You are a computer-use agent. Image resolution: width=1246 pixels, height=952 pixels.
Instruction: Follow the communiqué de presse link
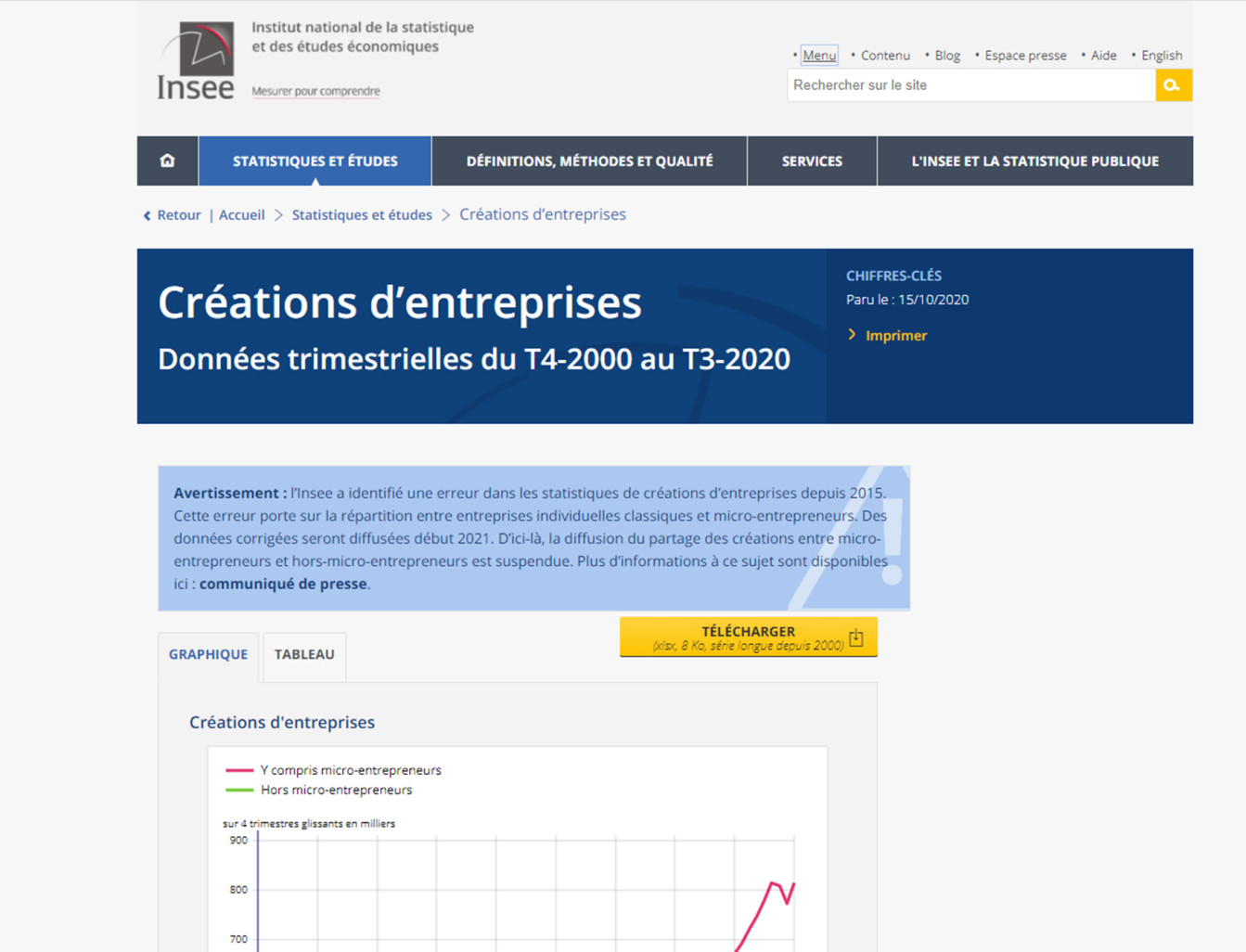coord(283,583)
